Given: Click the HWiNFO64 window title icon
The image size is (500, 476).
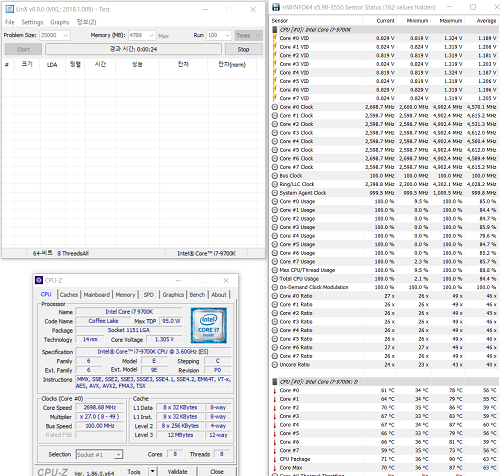Looking at the screenshot, I should pos(276,7).
